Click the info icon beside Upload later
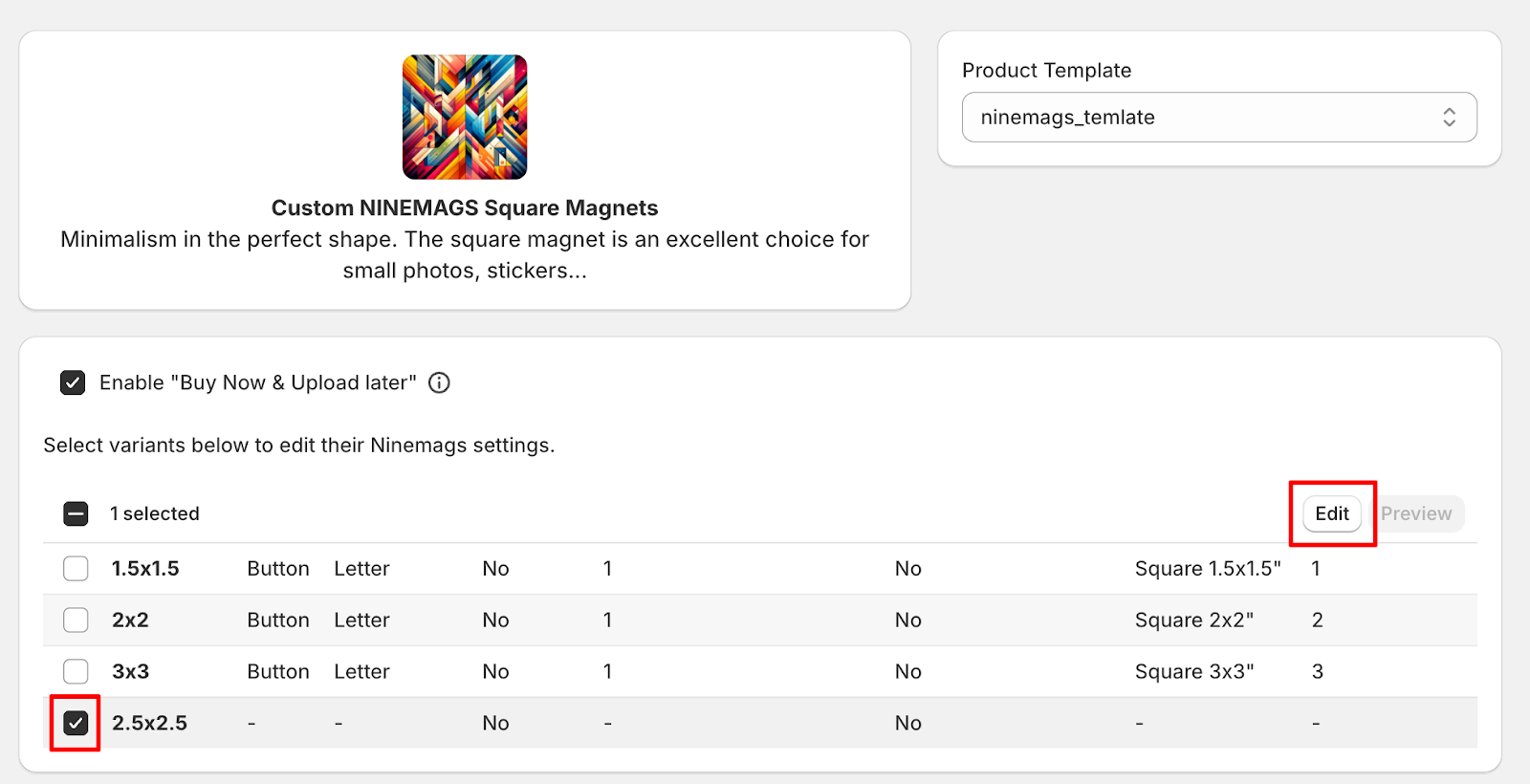1530x784 pixels. 439,383
